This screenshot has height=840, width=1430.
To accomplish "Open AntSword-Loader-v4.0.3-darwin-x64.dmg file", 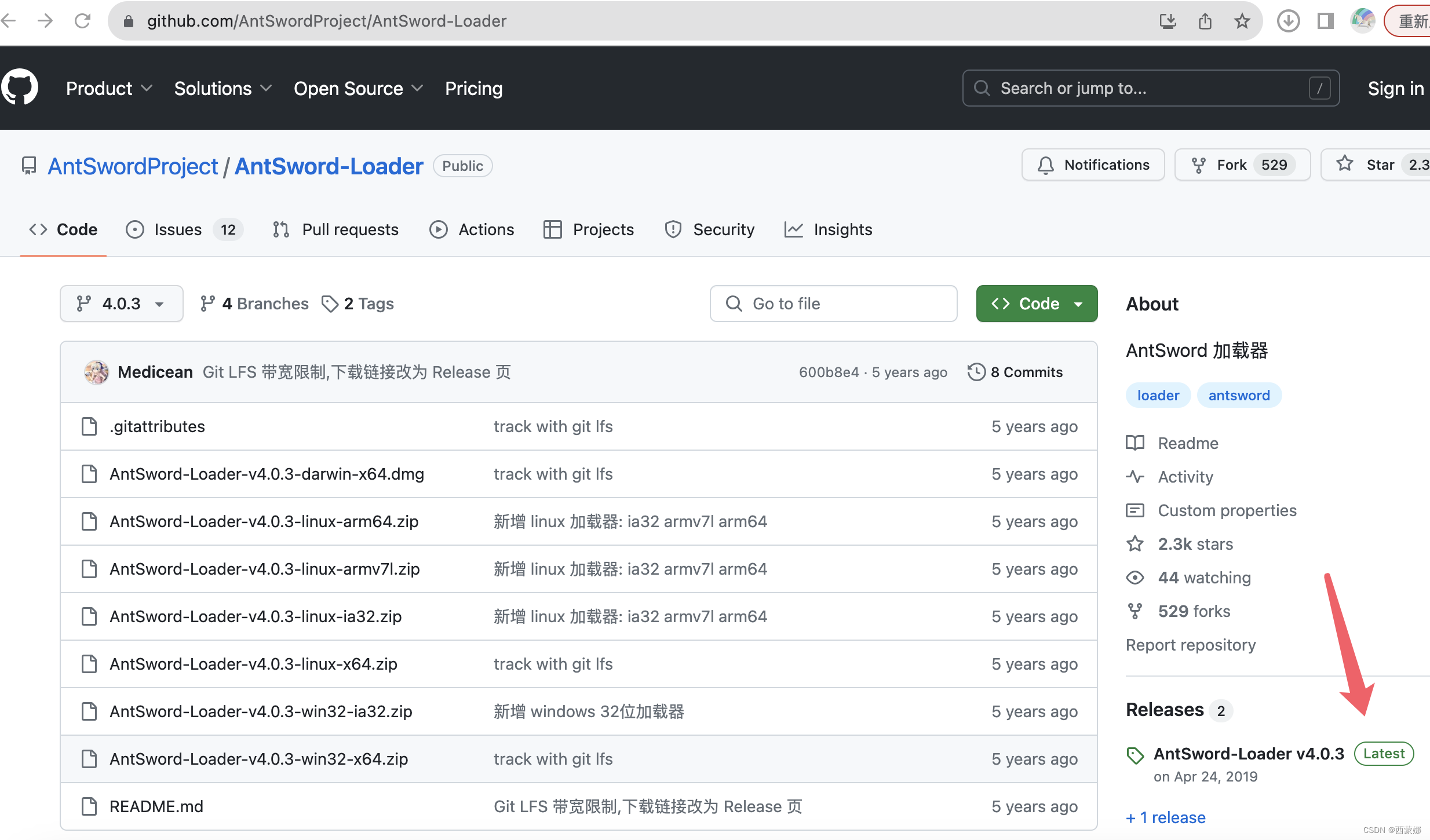I will point(267,474).
